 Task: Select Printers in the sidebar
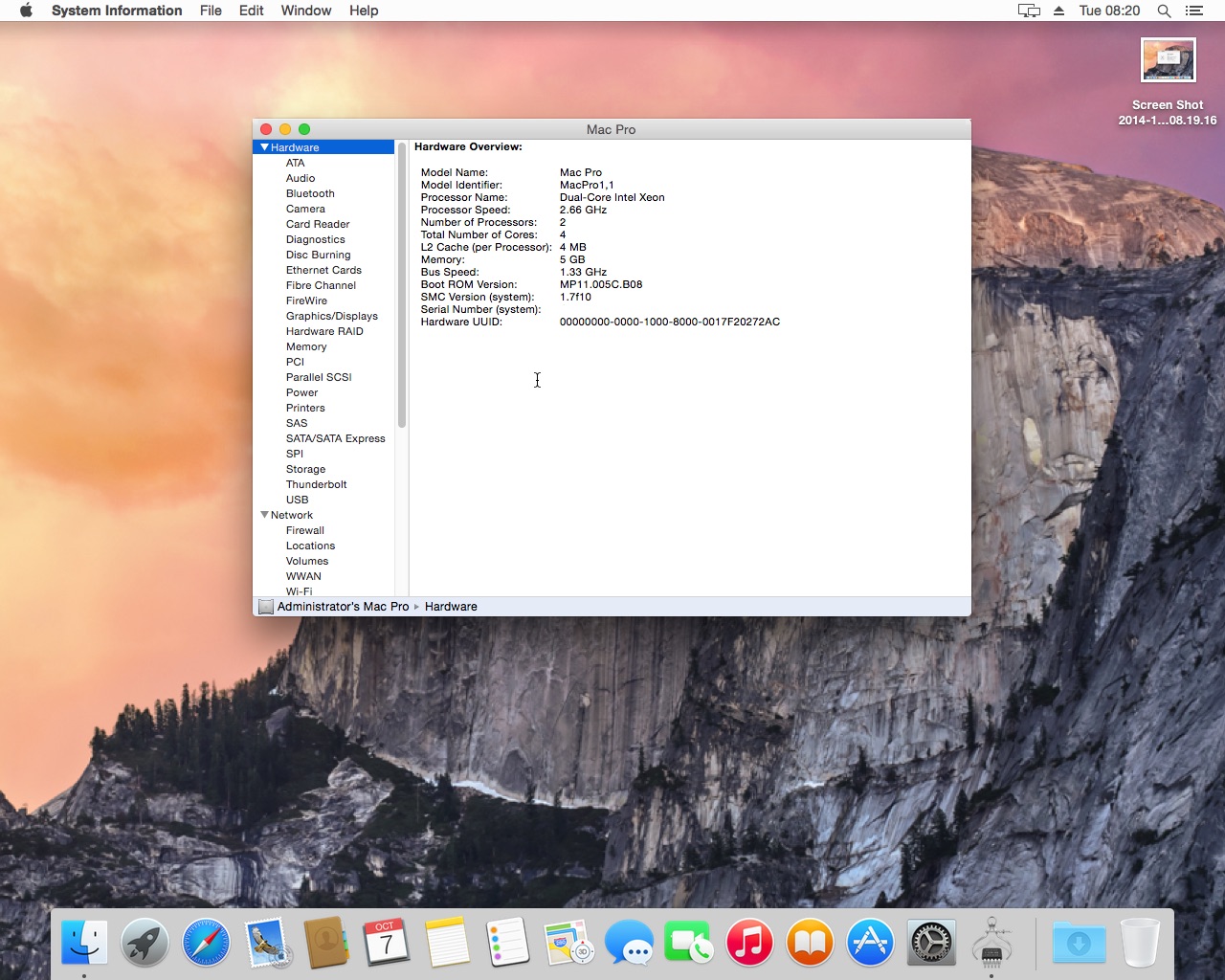tap(305, 408)
